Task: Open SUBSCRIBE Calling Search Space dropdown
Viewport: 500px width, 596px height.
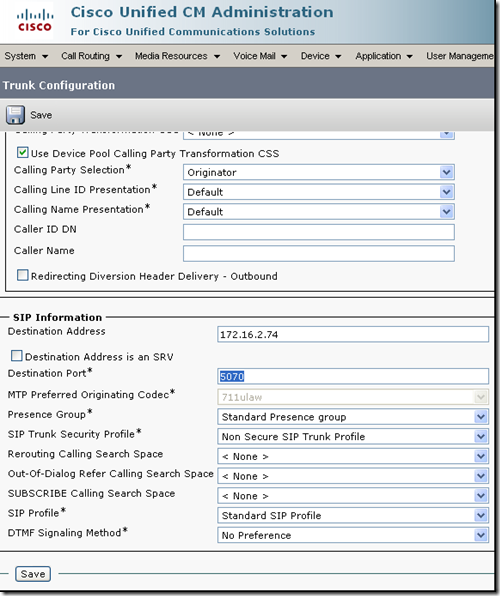Action: click(x=353, y=496)
